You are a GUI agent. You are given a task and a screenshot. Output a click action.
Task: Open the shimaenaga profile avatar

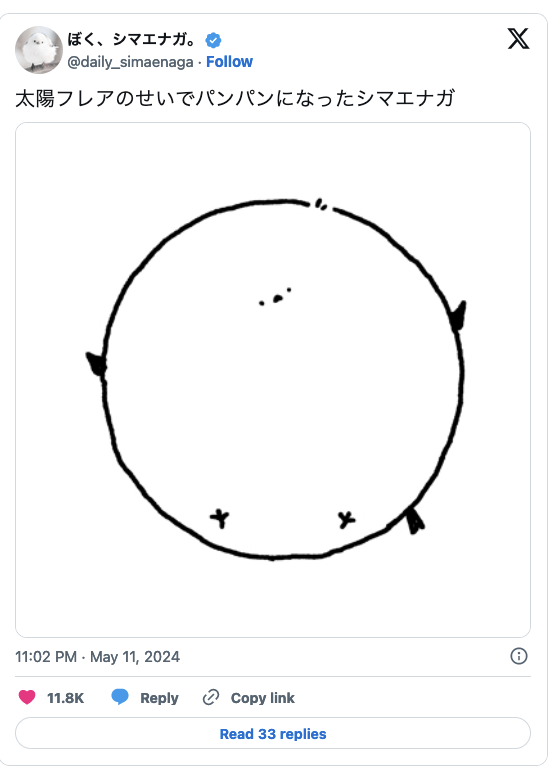coord(39,50)
